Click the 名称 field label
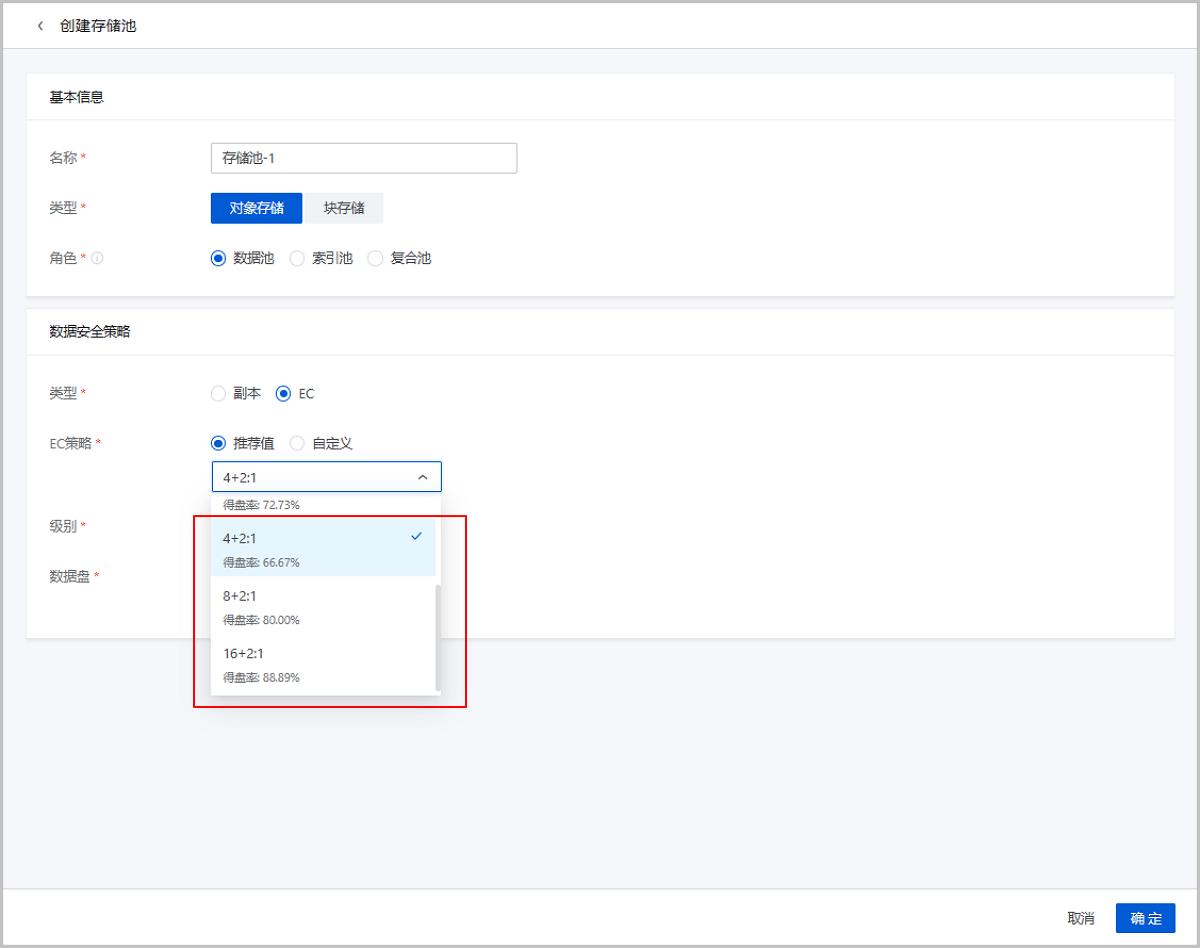 (x=63, y=158)
